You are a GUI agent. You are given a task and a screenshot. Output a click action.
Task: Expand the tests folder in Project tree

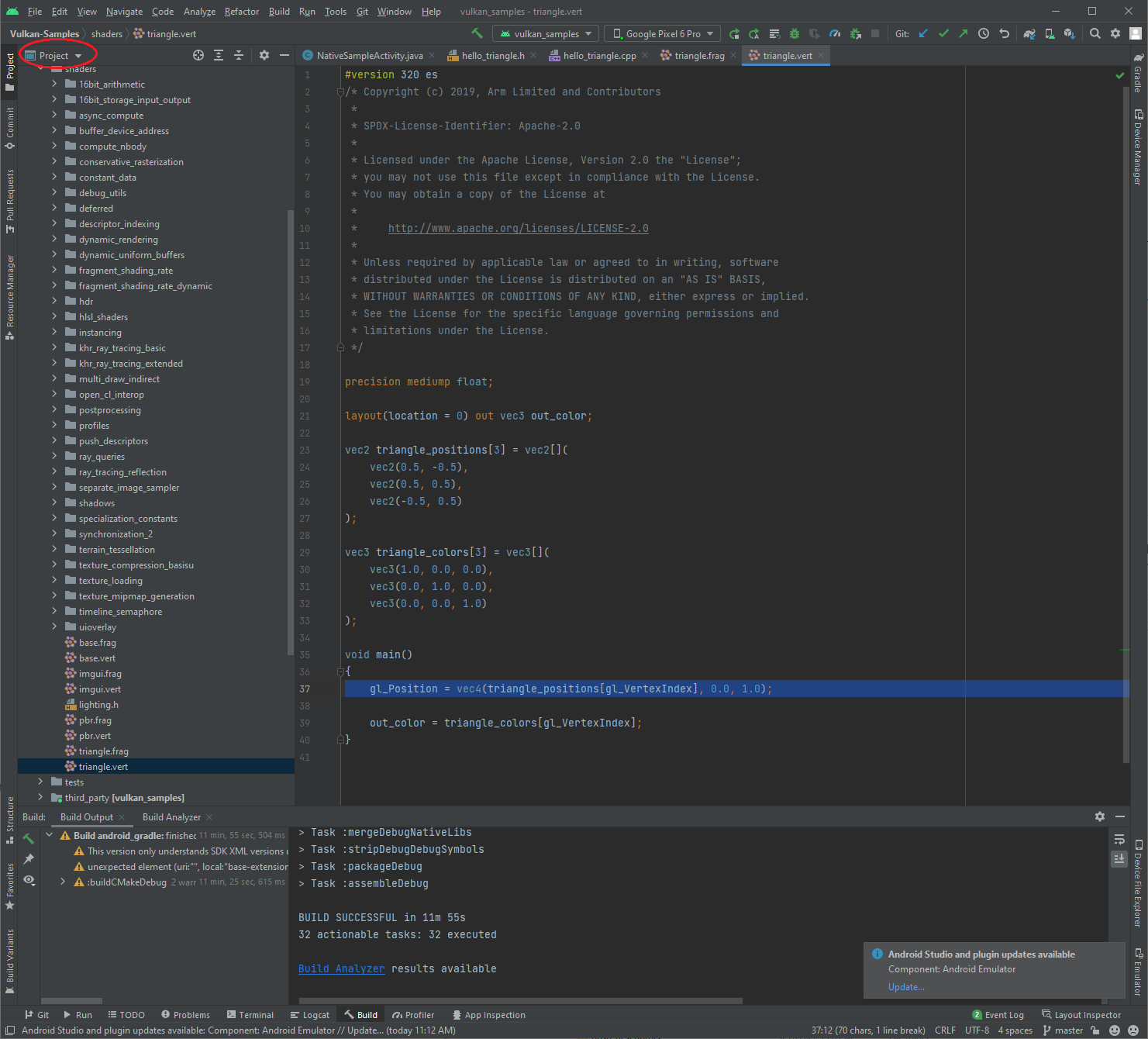[x=40, y=782]
